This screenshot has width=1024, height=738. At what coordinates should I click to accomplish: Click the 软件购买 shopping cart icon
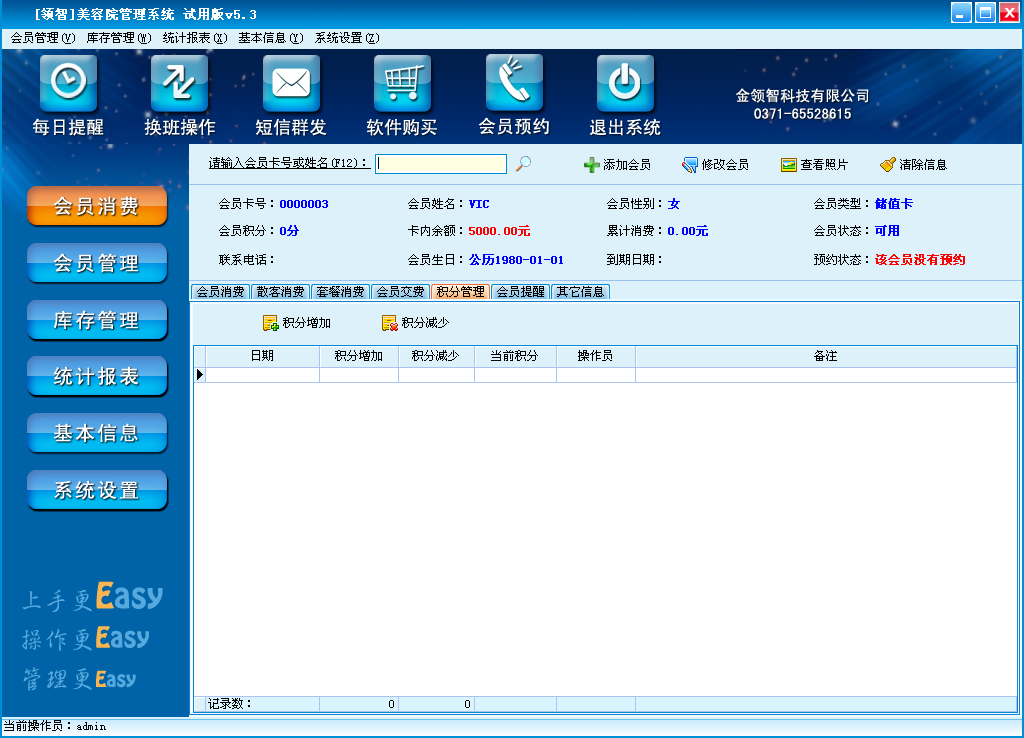click(x=402, y=84)
